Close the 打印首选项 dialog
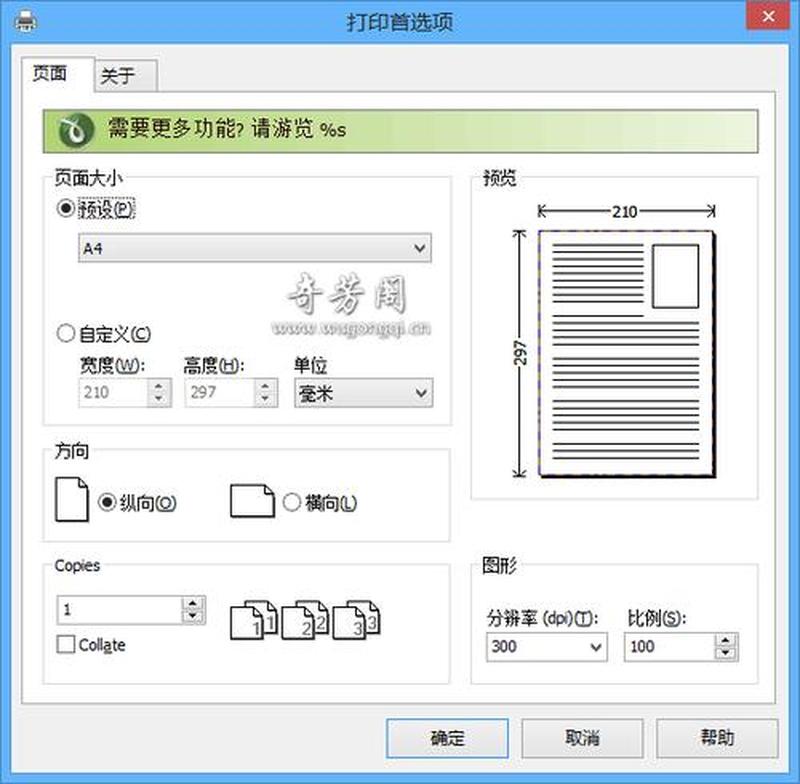The width and height of the screenshot is (800, 784). (x=768, y=17)
